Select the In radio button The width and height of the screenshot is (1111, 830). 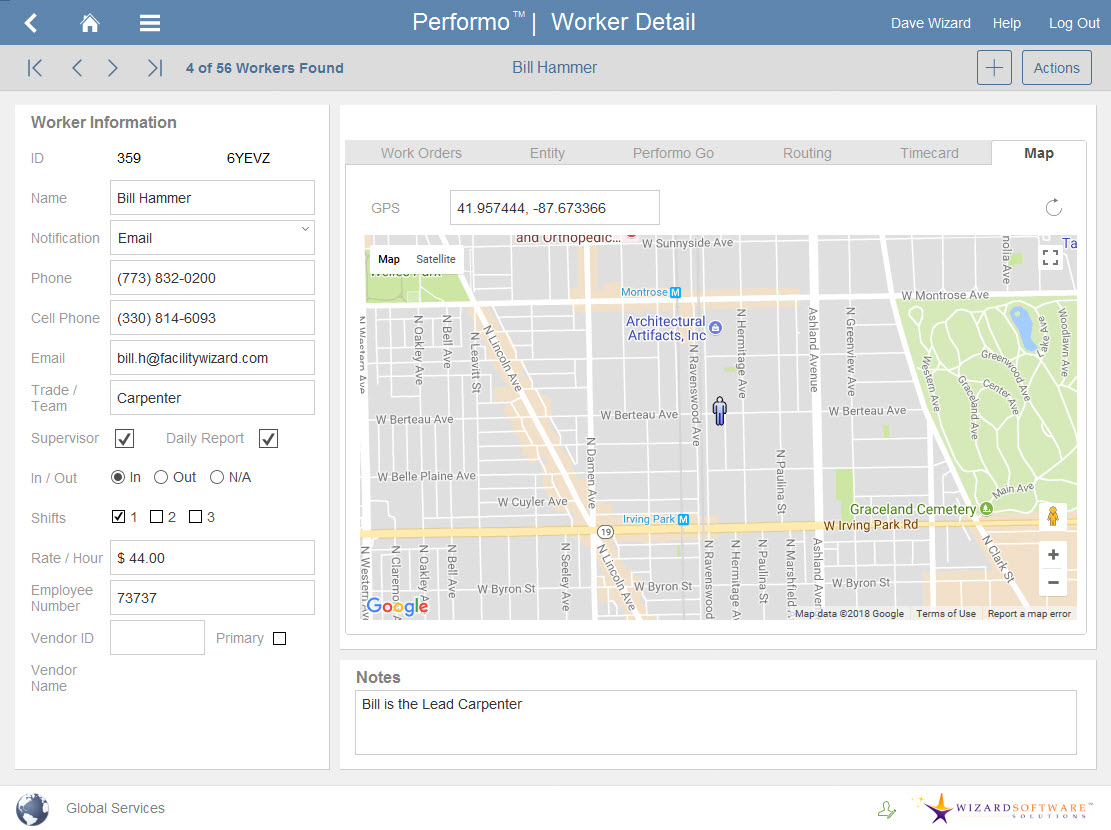118,477
